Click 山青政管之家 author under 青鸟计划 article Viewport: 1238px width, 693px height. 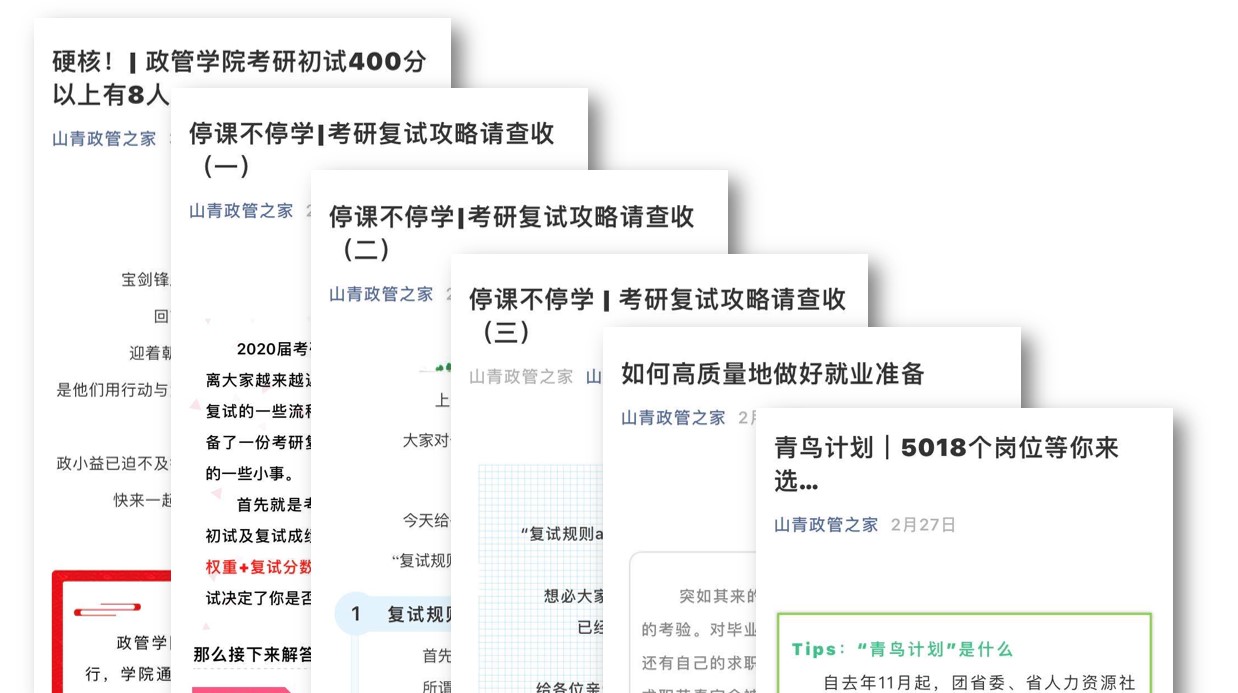tap(826, 525)
